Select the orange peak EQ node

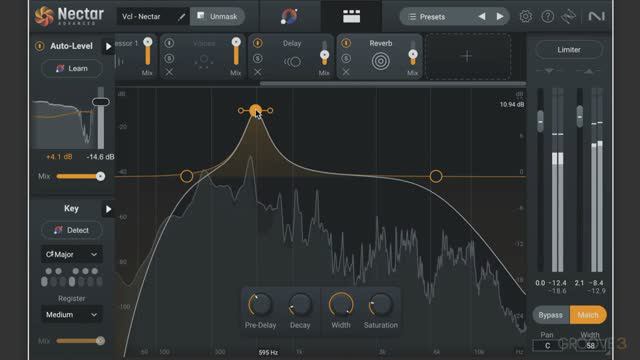256,110
